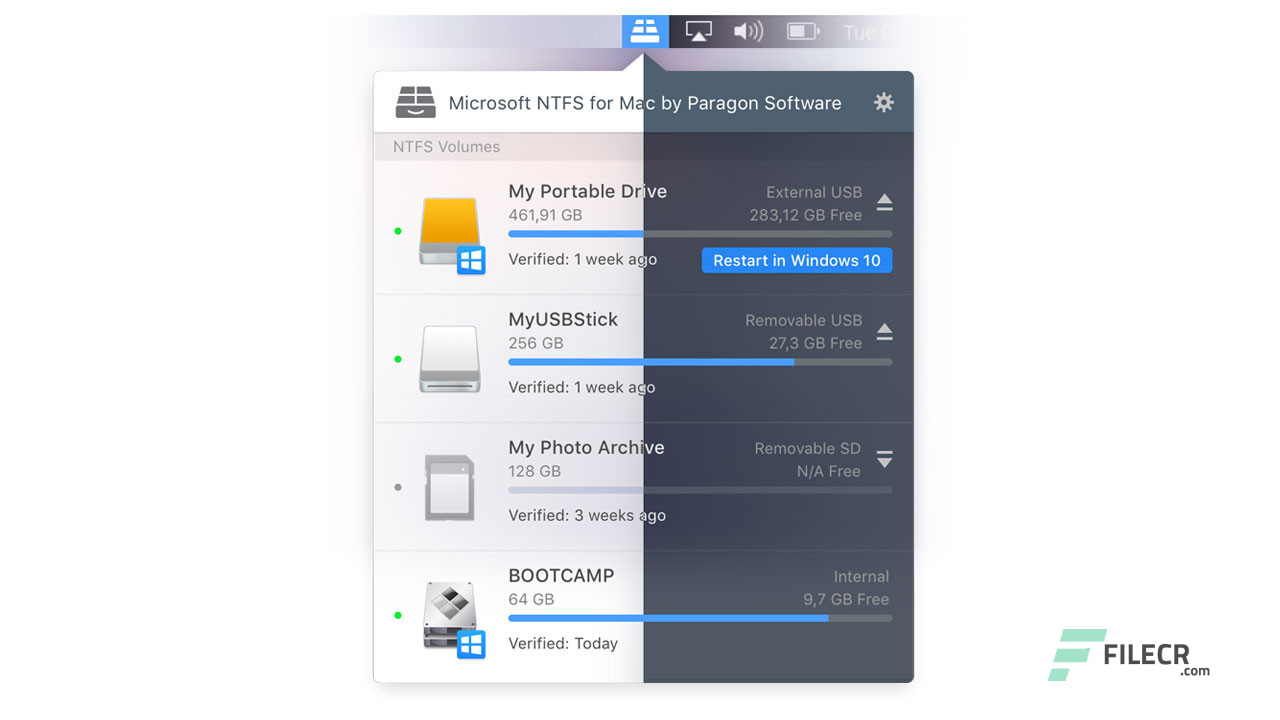Click the 'NTFS Volumes' section header

point(446,147)
